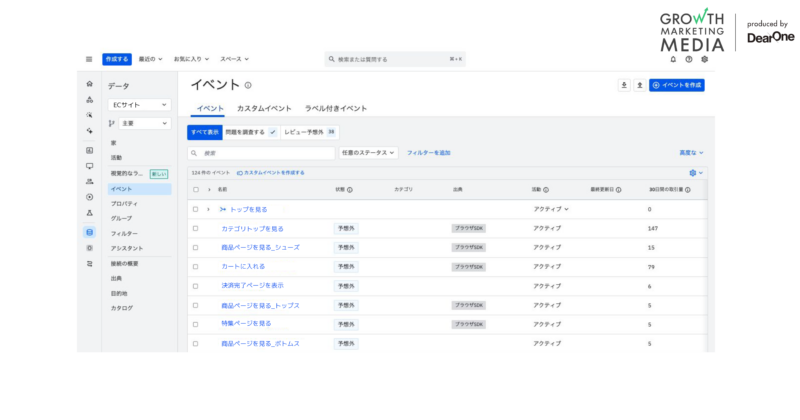Image resolution: width=800 pixels, height=420 pixels.
Task: Click the upload icon near create event
Action: [x=639, y=86]
